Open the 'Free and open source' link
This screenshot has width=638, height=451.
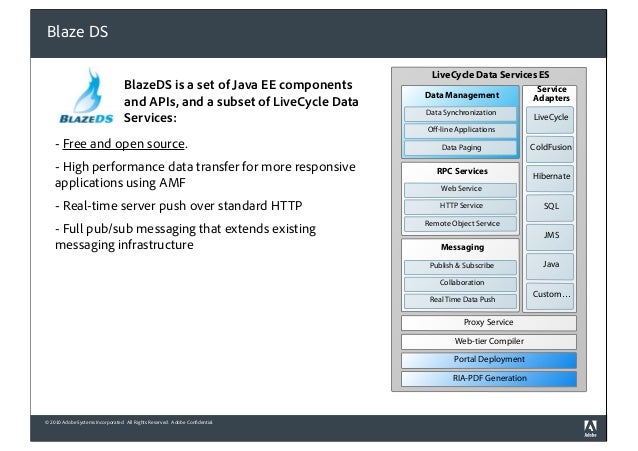point(124,144)
